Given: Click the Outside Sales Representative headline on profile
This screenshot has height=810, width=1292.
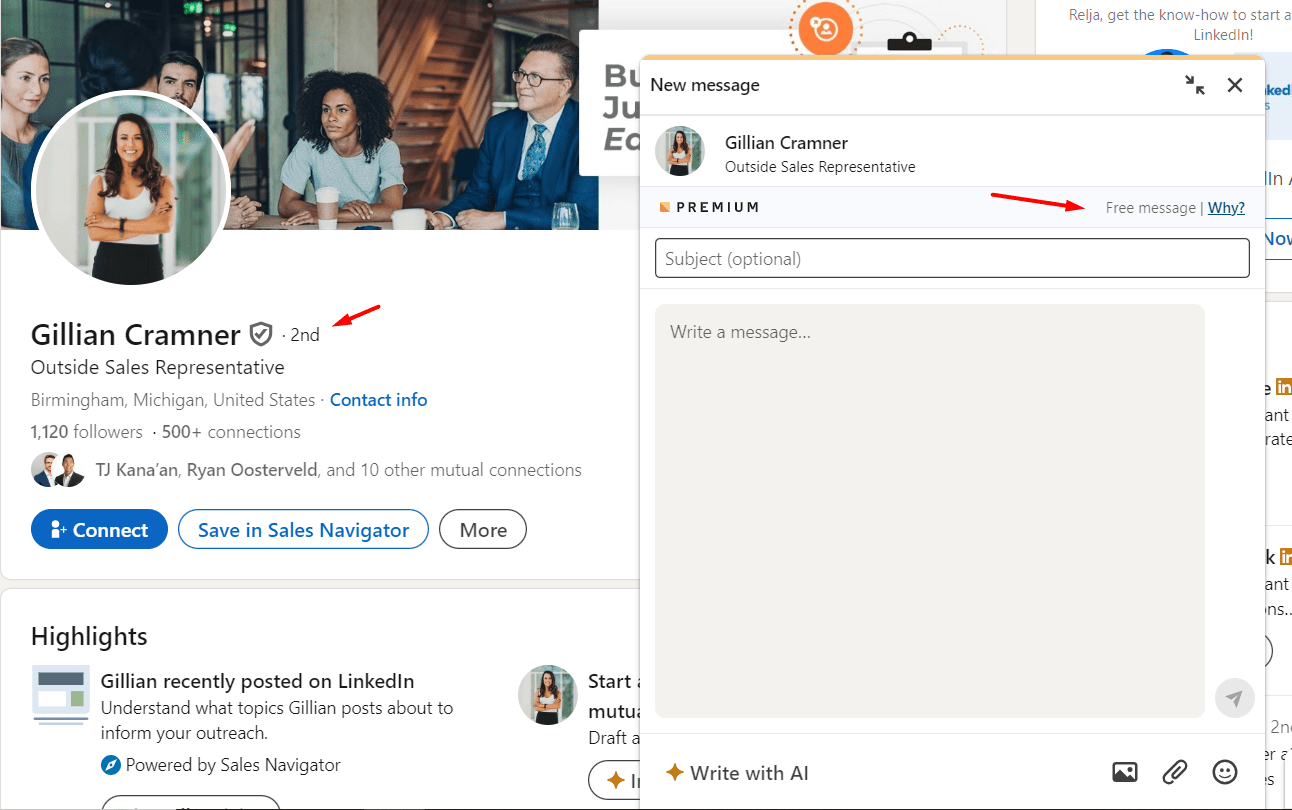Looking at the screenshot, I should tap(158, 367).
